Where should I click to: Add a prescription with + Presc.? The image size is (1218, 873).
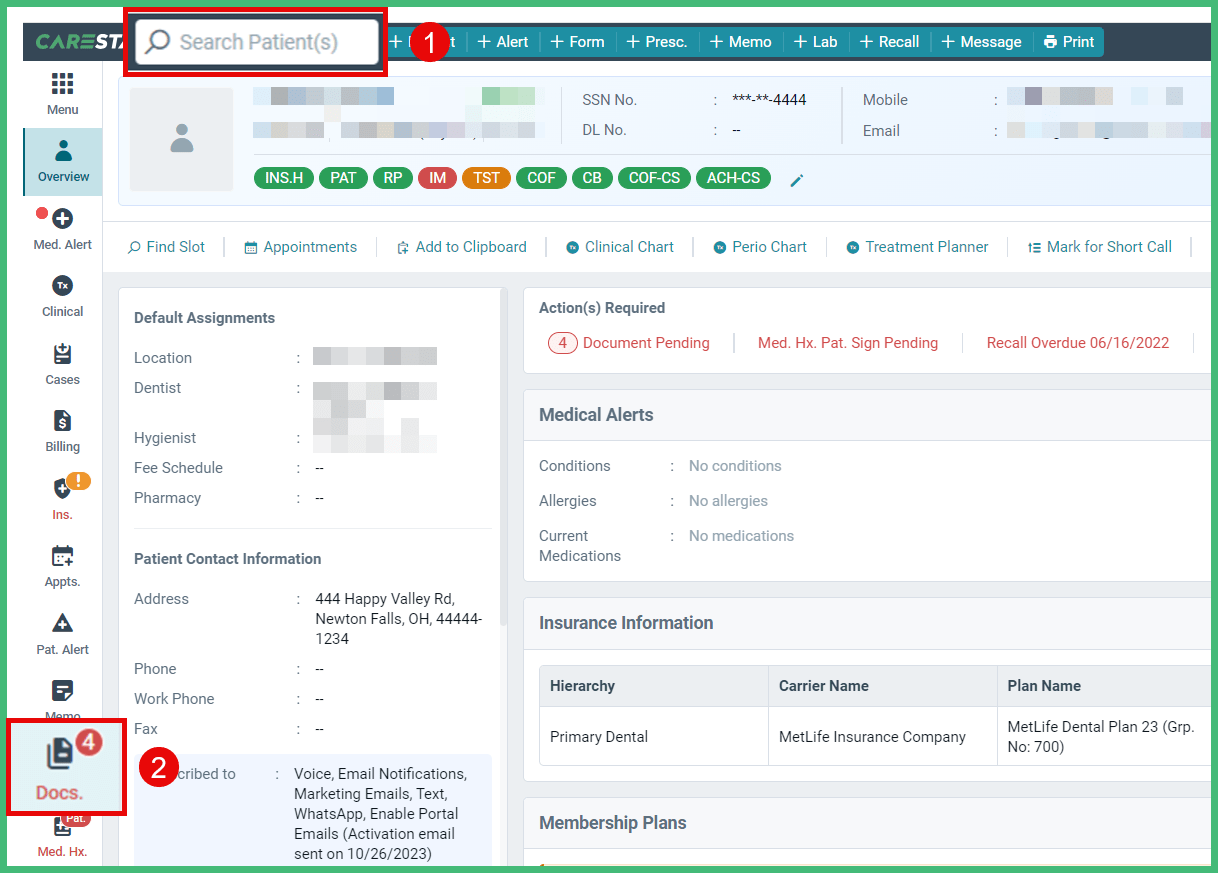pos(657,41)
